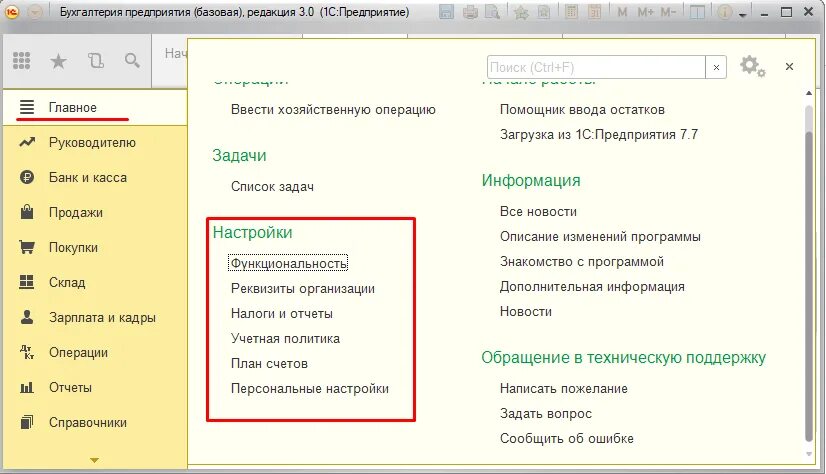Screen dimensions: 826x474
Task: Close the functions menu panel with x
Action: click(x=789, y=66)
